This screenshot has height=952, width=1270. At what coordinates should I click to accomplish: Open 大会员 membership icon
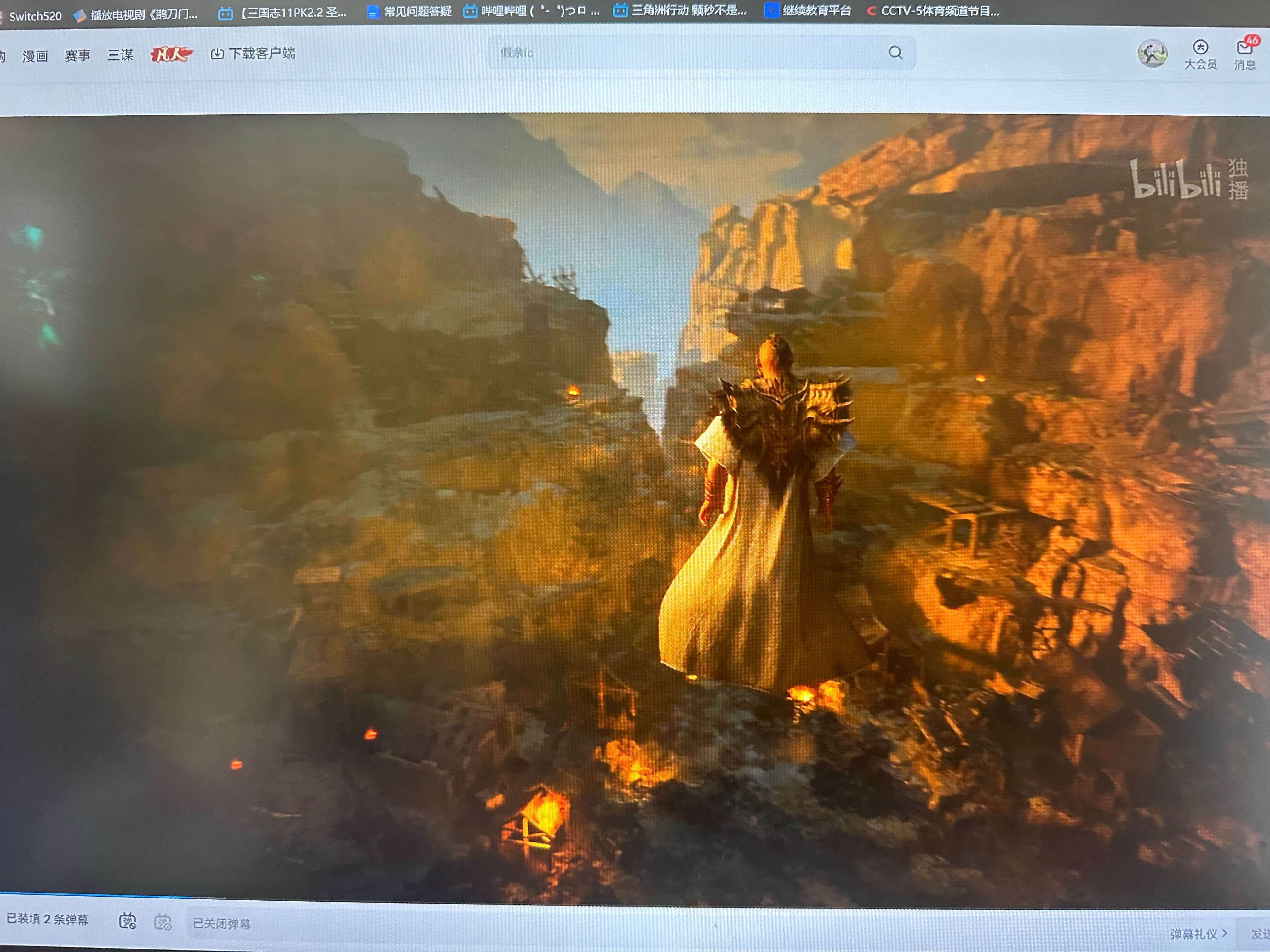[x=1200, y=55]
